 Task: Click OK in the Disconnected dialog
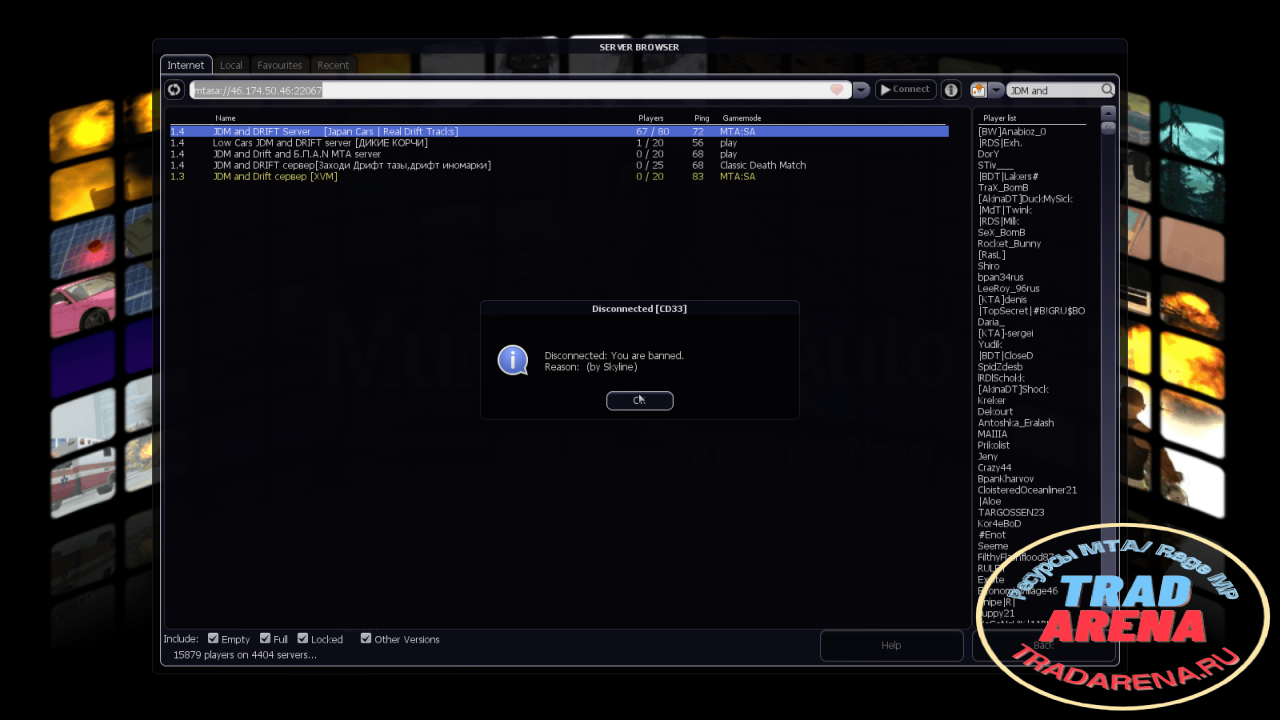[640, 400]
